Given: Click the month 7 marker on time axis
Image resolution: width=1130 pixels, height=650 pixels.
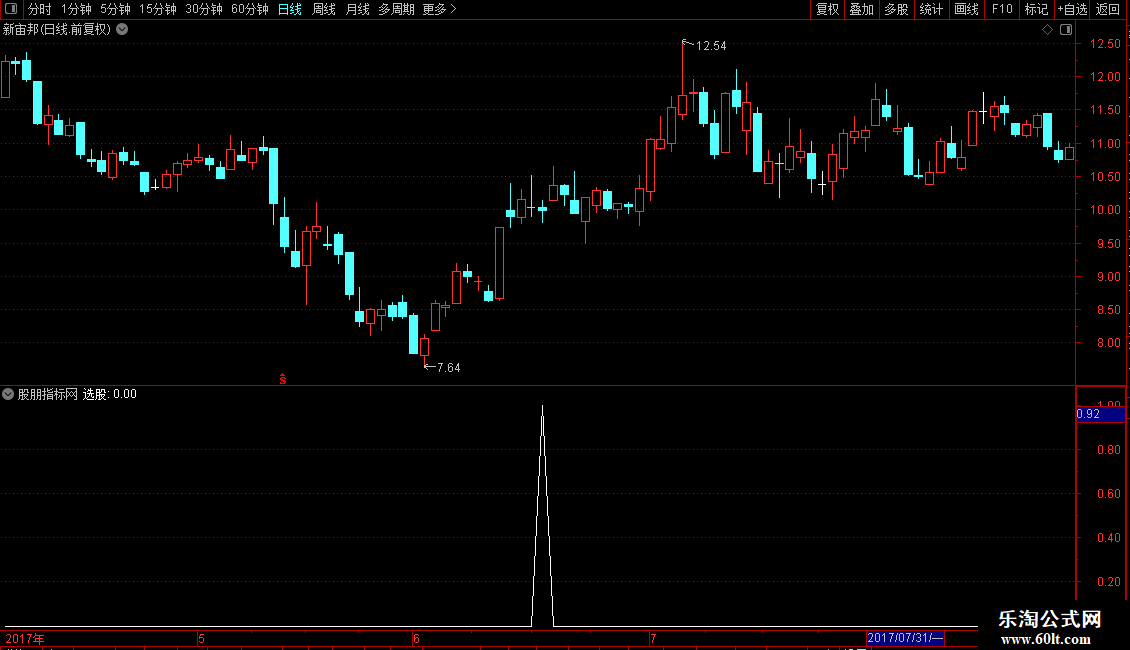Looking at the screenshot, I should [x=653, y=638].
